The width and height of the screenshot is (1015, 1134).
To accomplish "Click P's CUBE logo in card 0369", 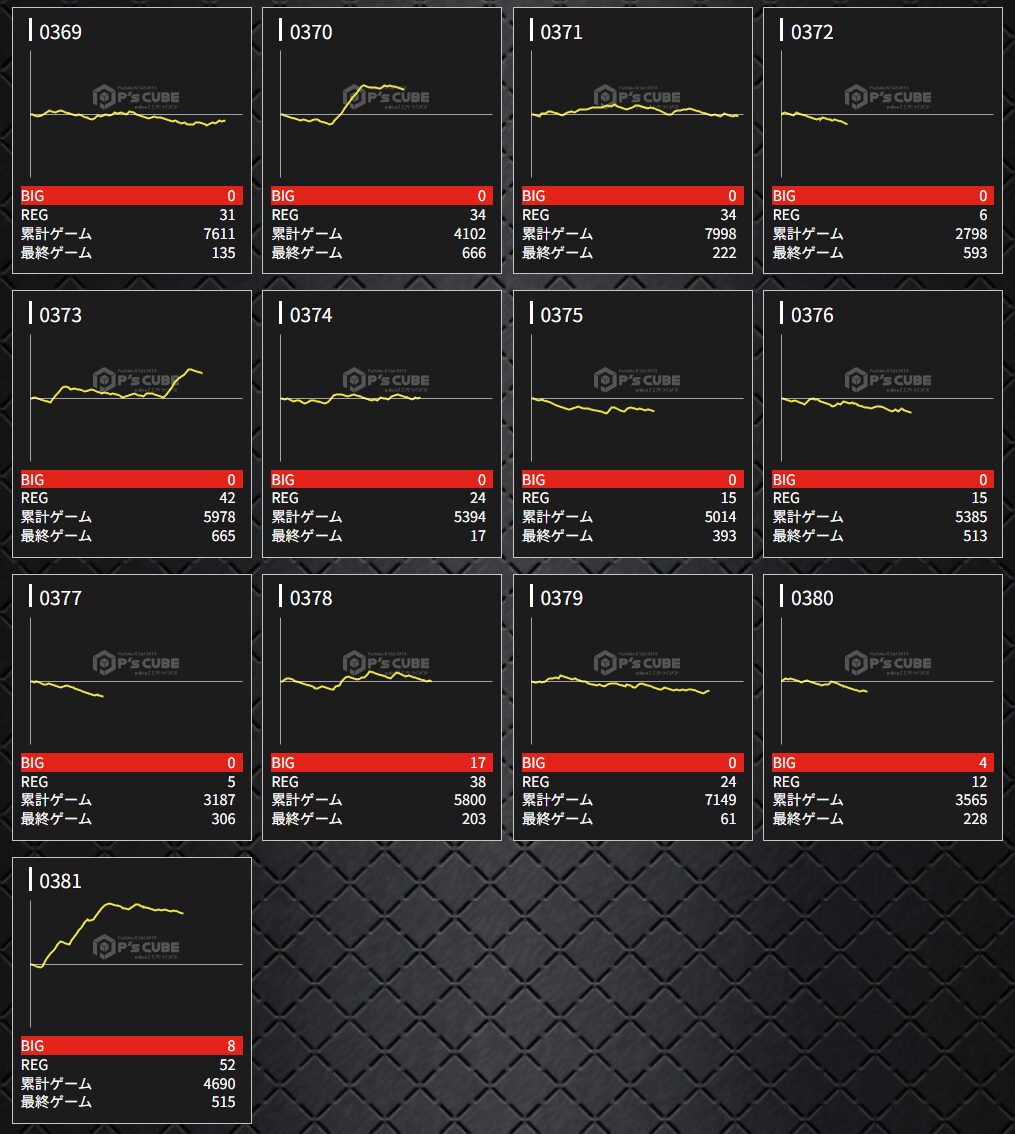I will click(x=136, y=96).
